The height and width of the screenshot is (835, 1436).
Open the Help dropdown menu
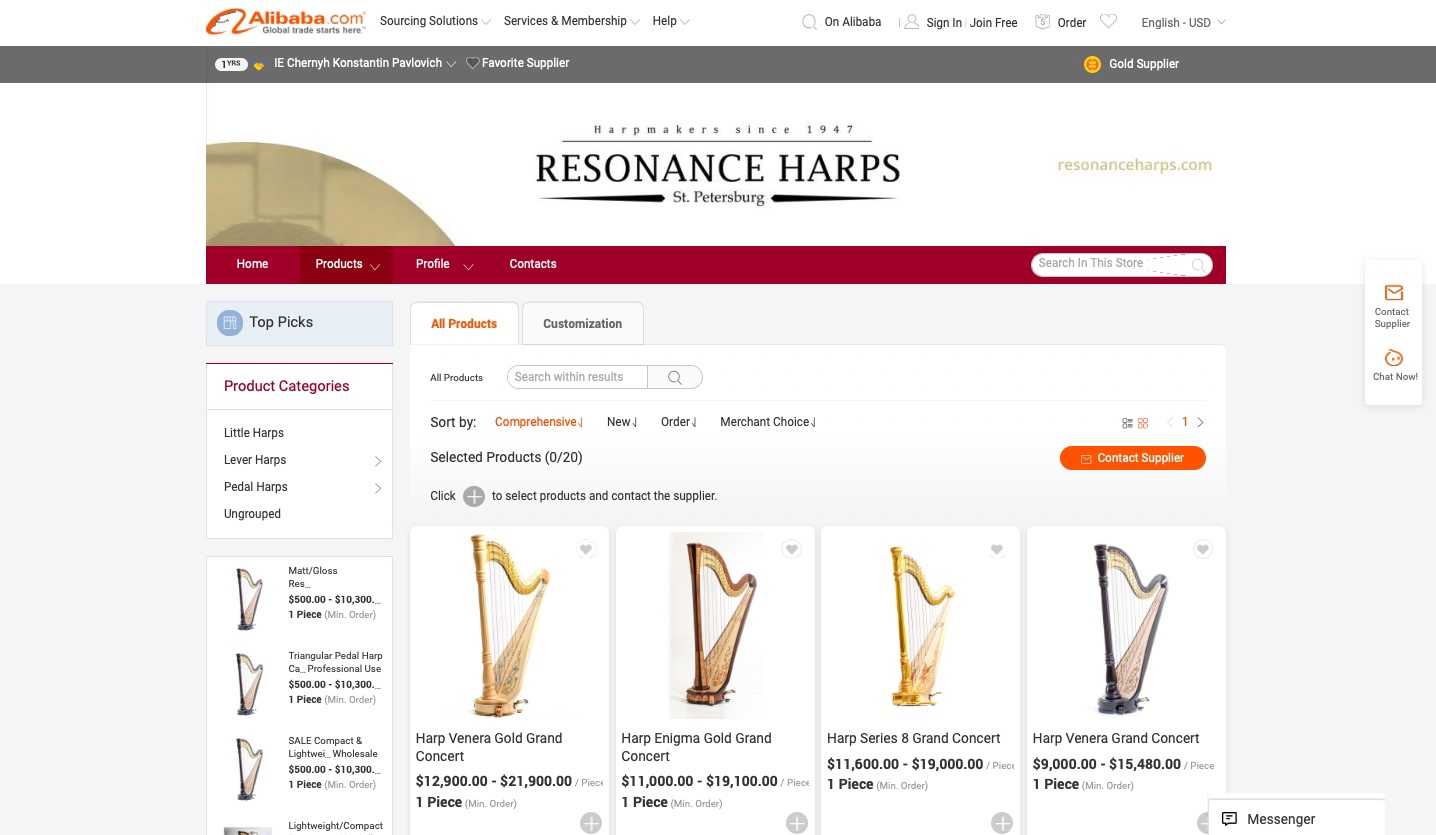(671, 21)
